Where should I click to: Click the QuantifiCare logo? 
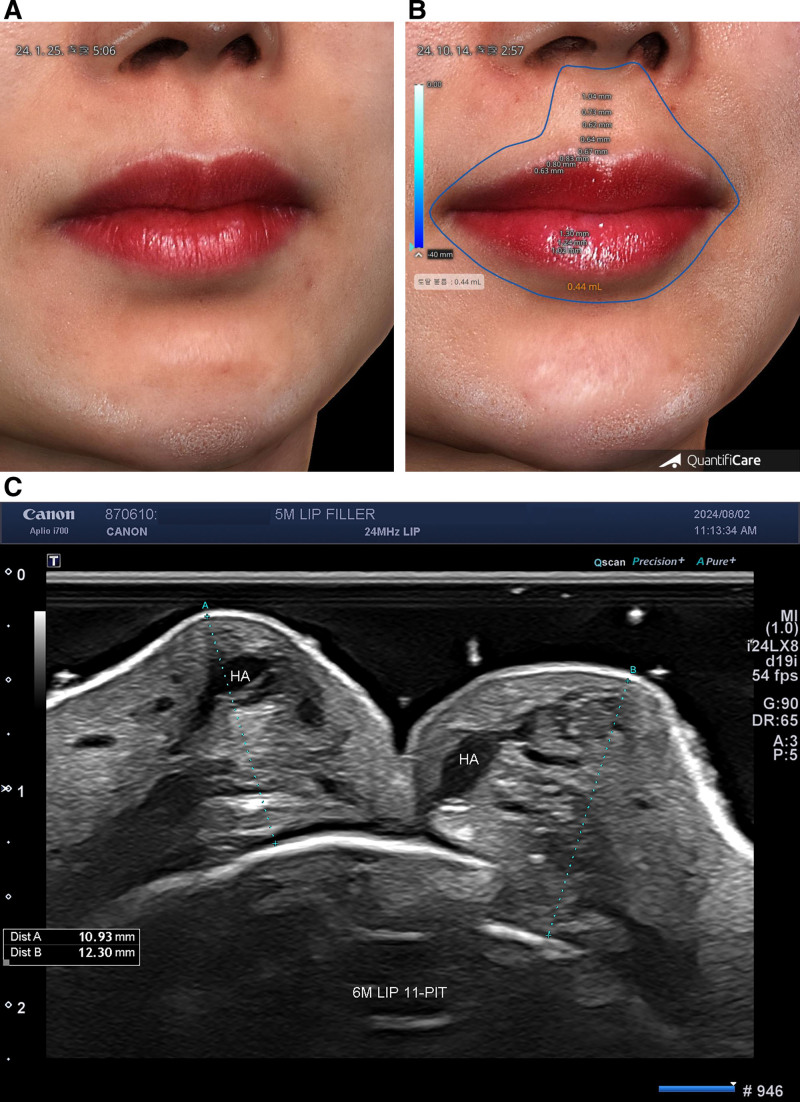coord(711,461)
